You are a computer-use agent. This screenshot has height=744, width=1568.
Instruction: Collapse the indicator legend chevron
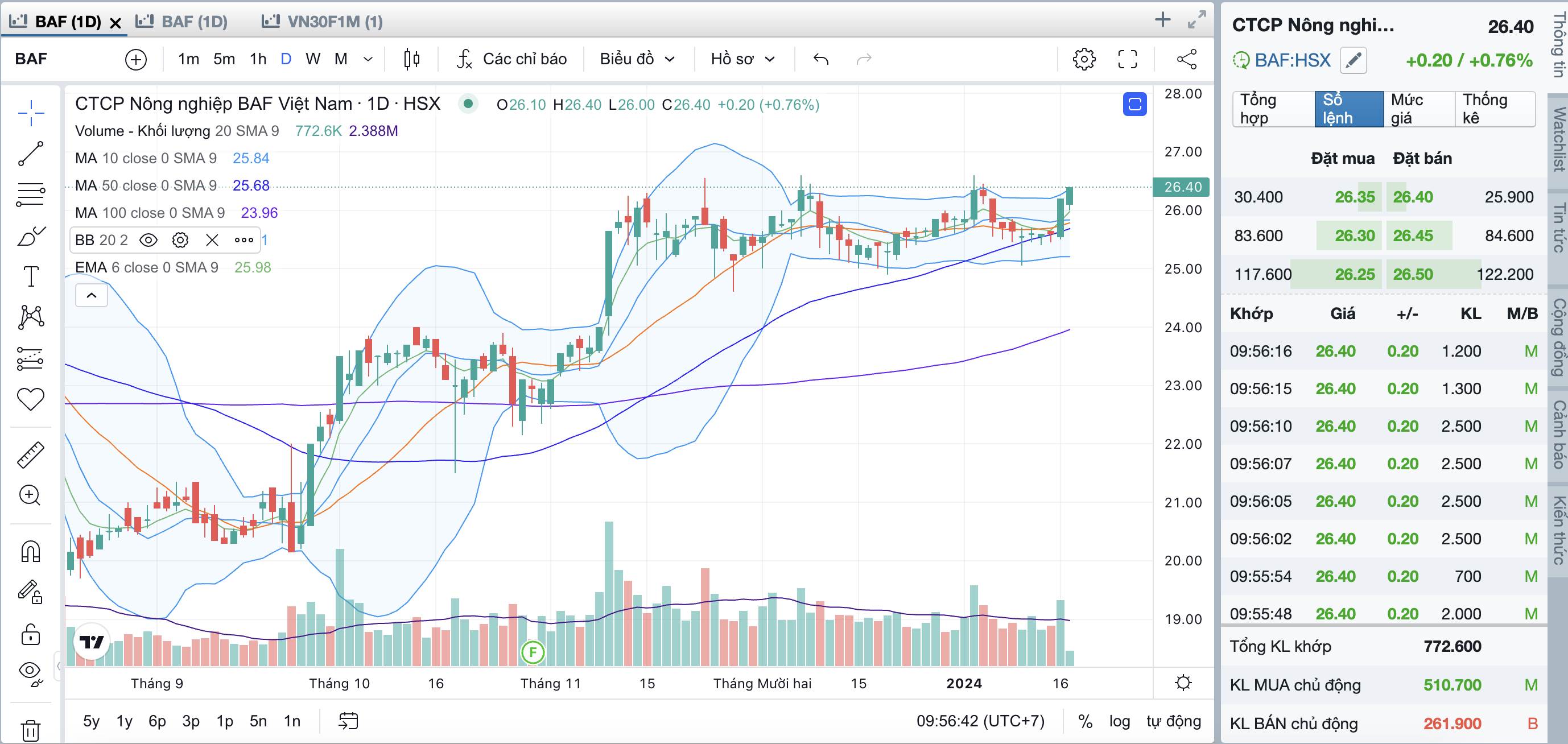[x=91, y=296]
